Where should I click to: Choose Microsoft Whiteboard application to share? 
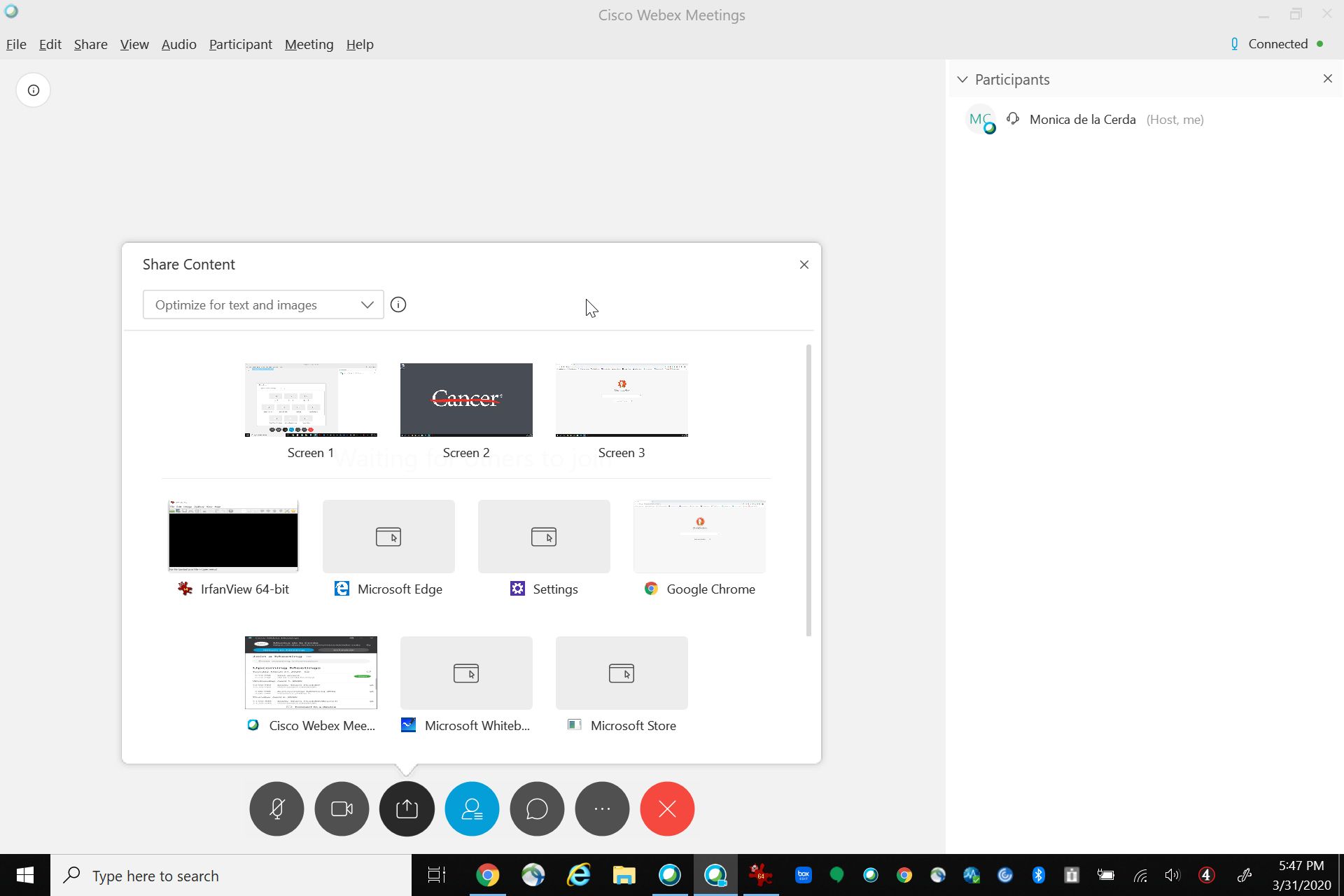[x=466, y=673]
